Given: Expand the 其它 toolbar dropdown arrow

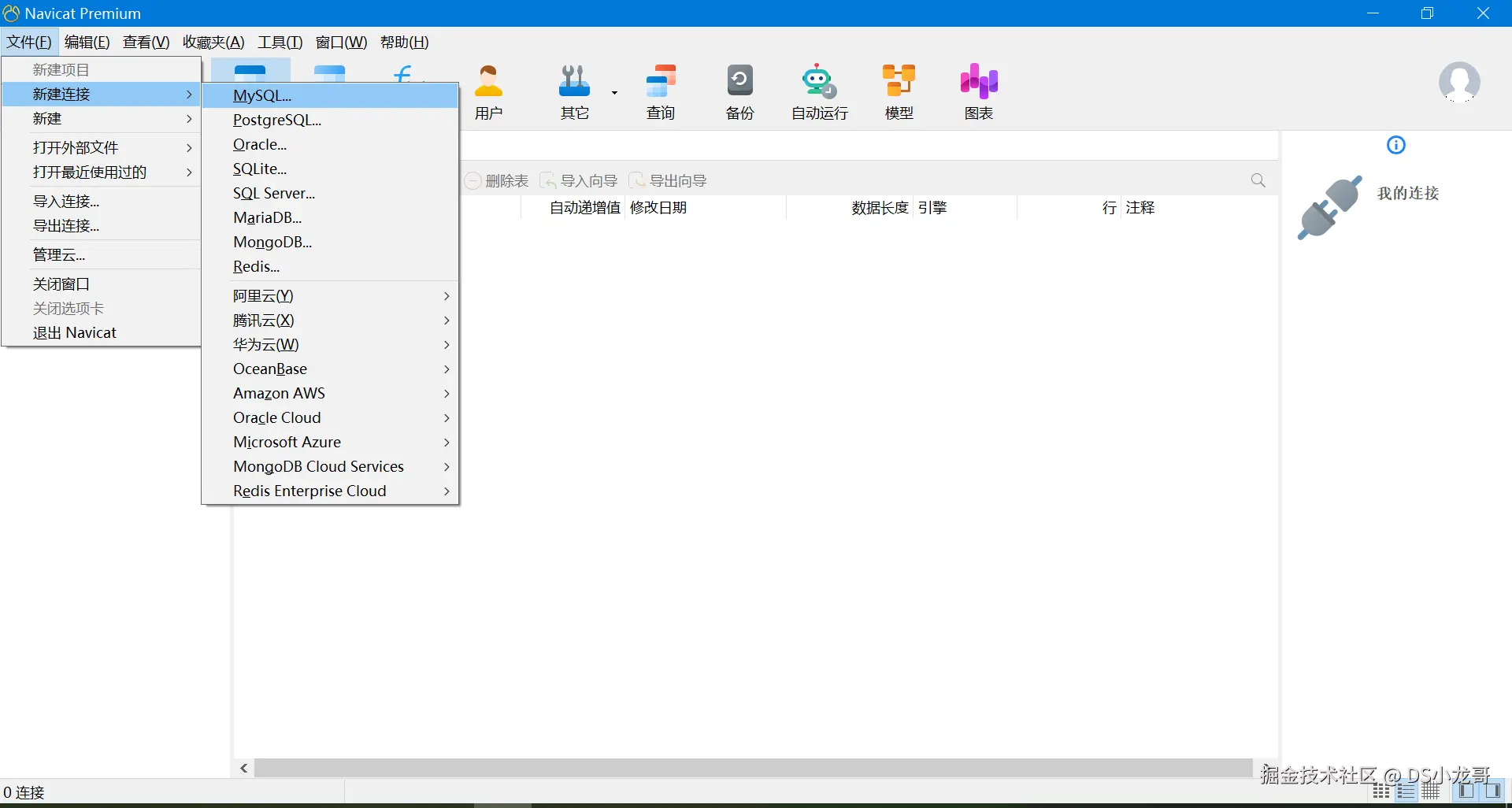Looking at the screenshot, I should point(614,92).
